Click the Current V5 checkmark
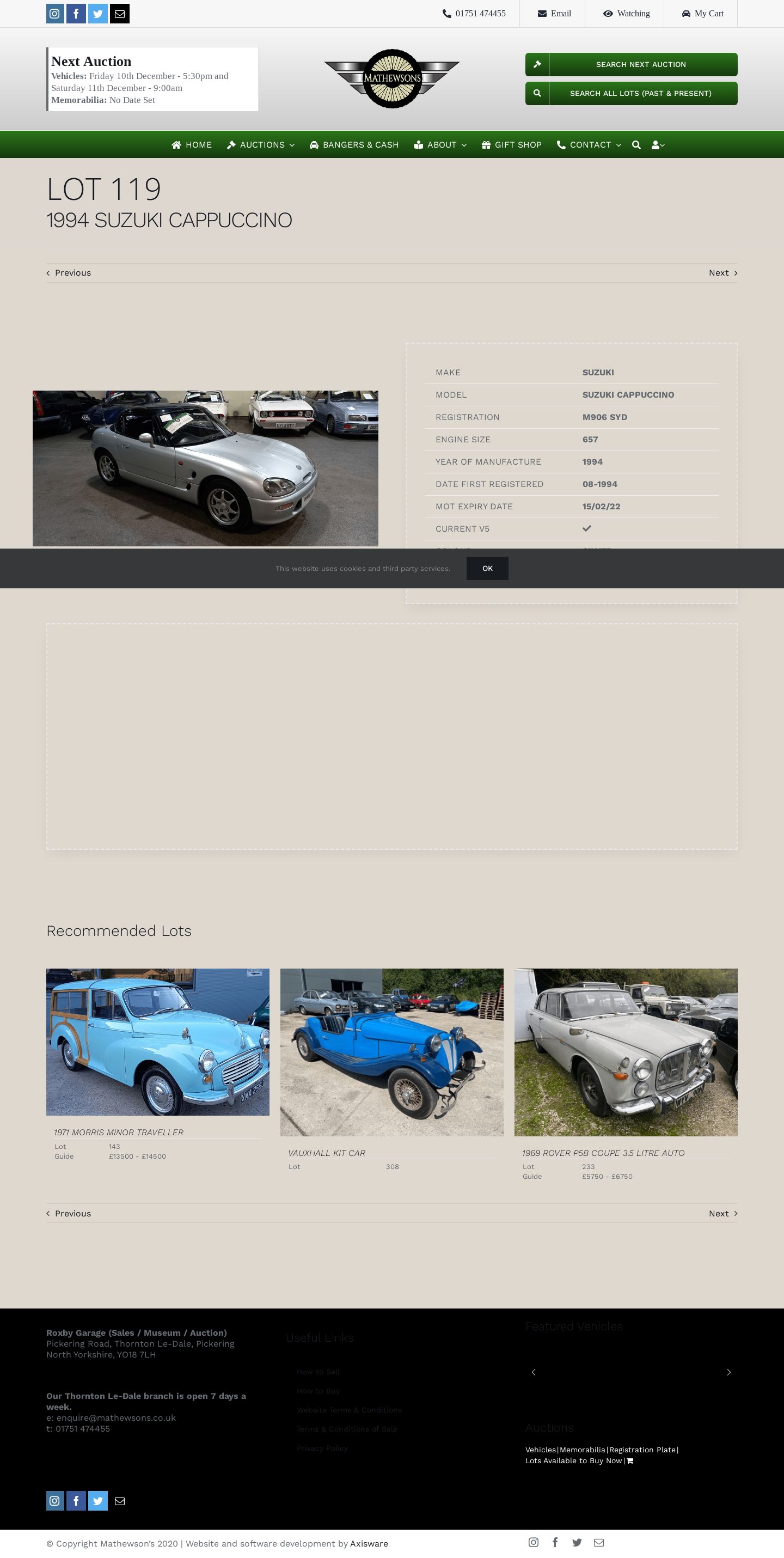Screen dimensions: 784x1558 586,528
